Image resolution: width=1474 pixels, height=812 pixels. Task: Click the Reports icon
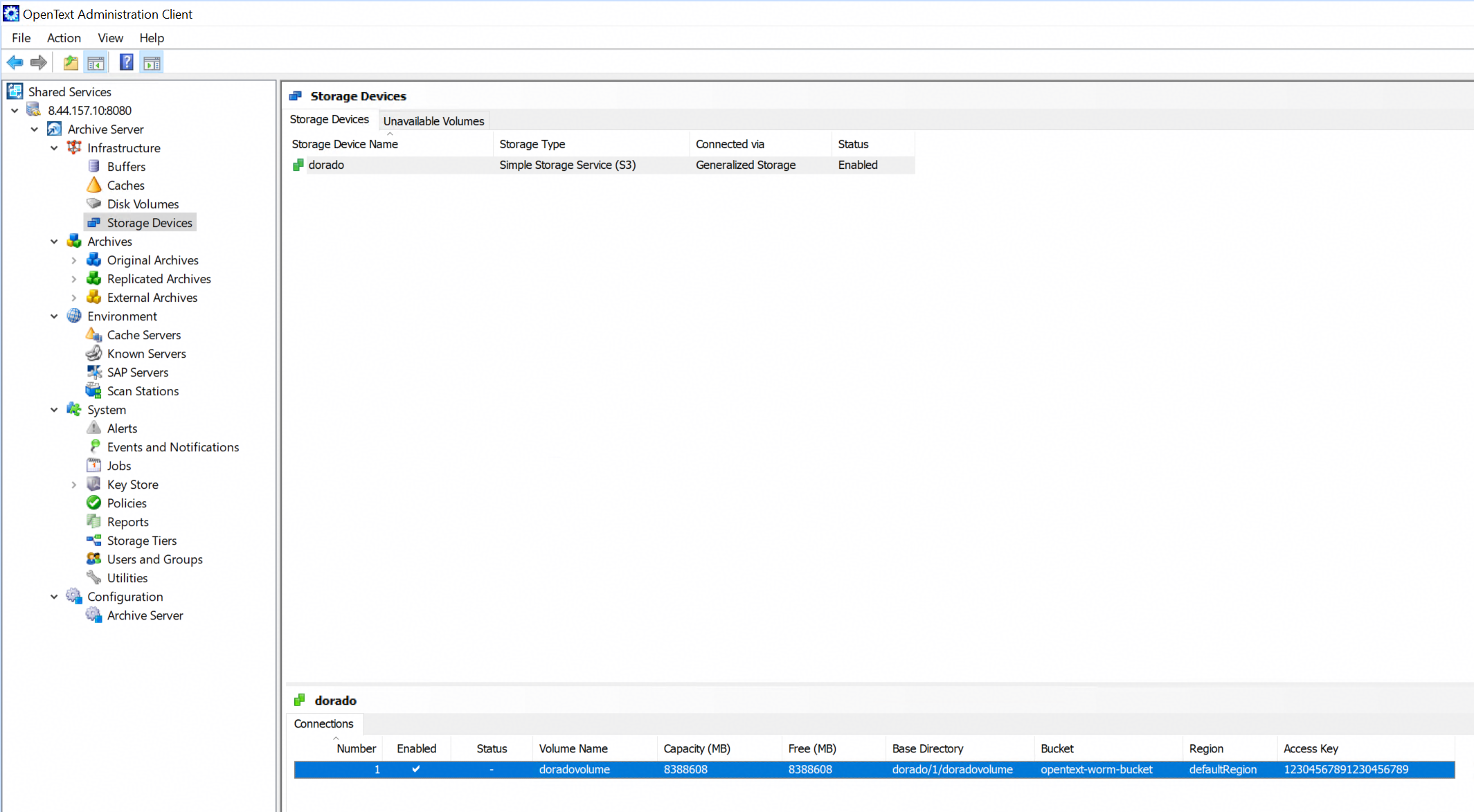coord(94,521)
